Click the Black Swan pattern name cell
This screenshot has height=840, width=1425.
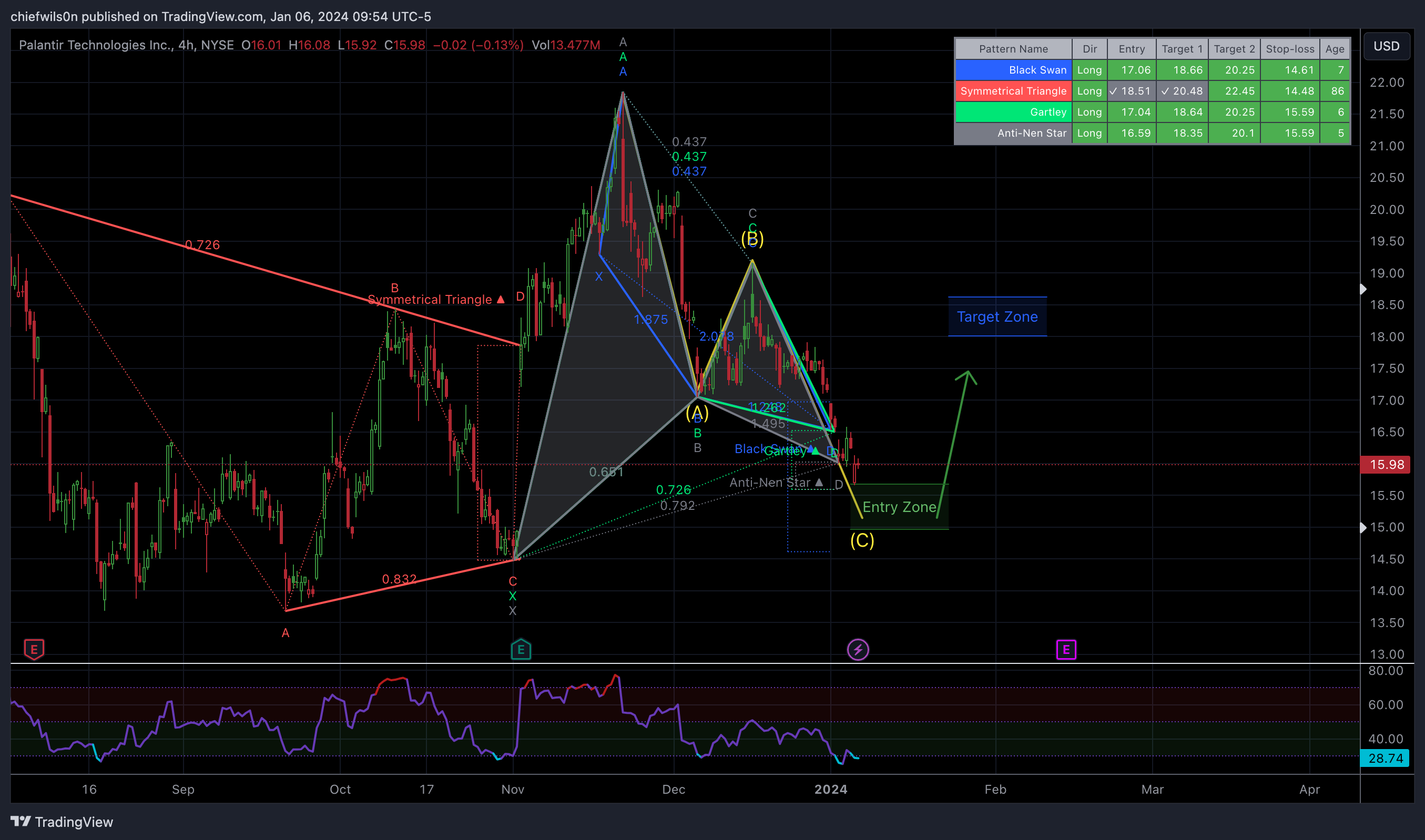click(x=1013, y=70)
